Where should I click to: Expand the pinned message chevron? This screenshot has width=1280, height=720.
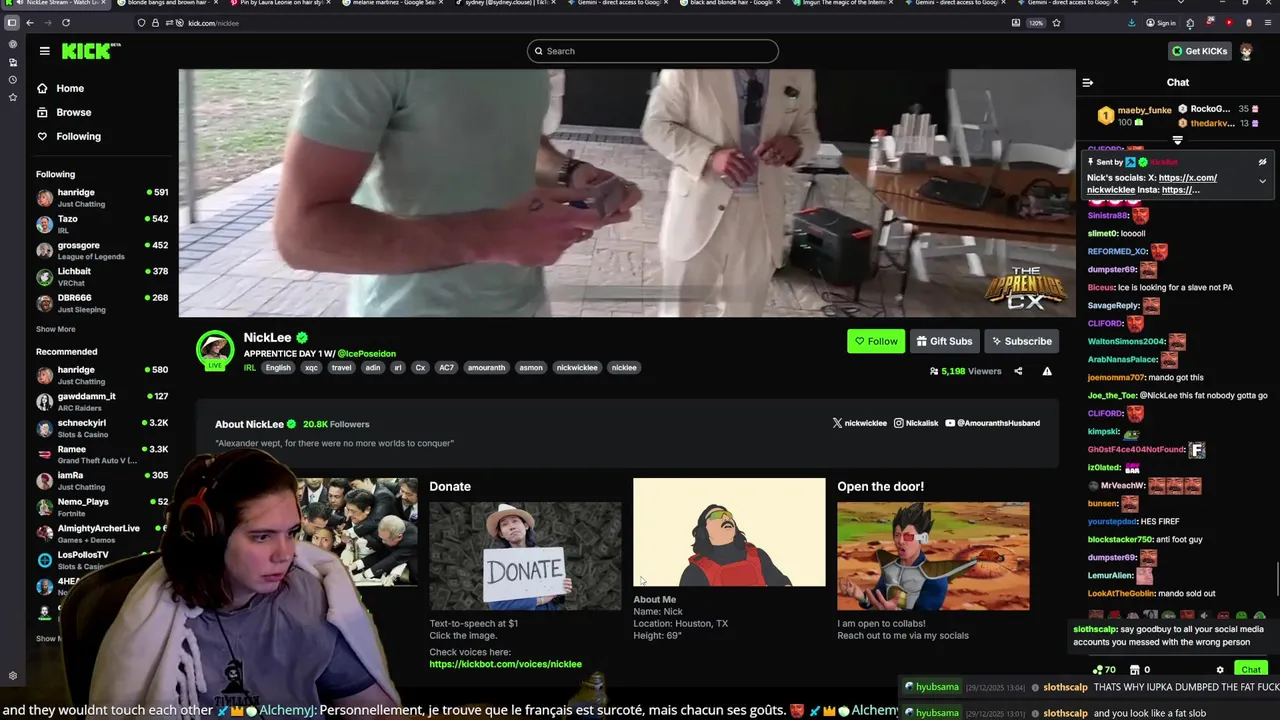1262,181
